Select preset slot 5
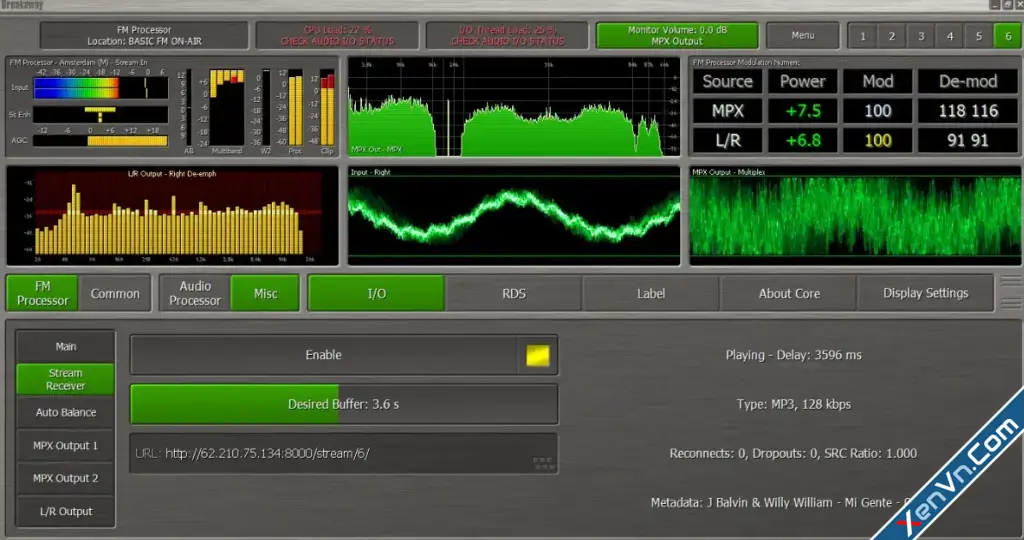The width and height of the screenshot is (1024, 540). (x=978, y=36)
